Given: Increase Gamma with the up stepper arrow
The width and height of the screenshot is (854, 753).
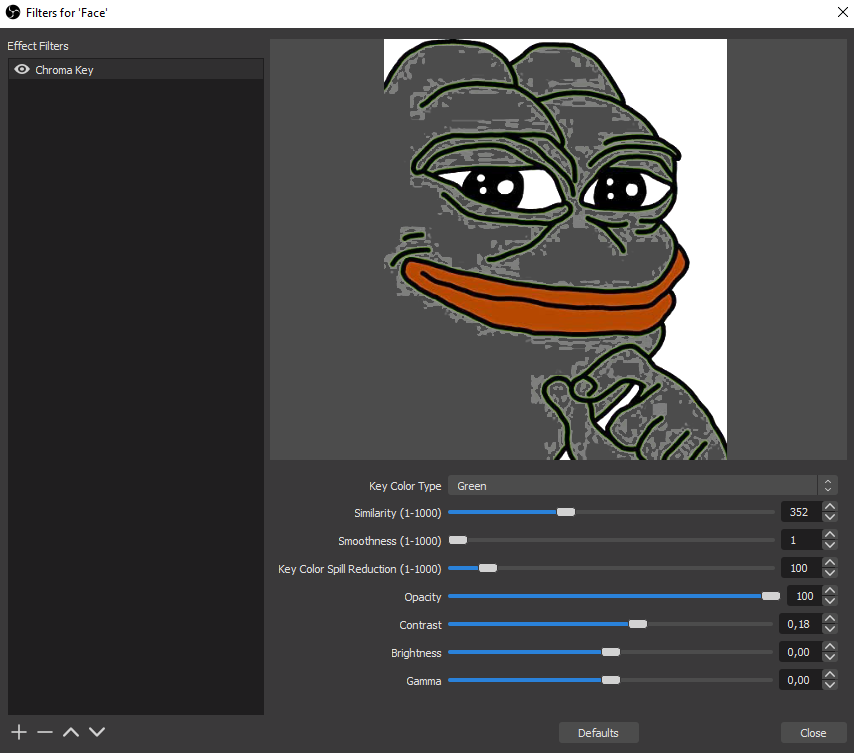Looking at the screenshot, I should pos(829,675).
